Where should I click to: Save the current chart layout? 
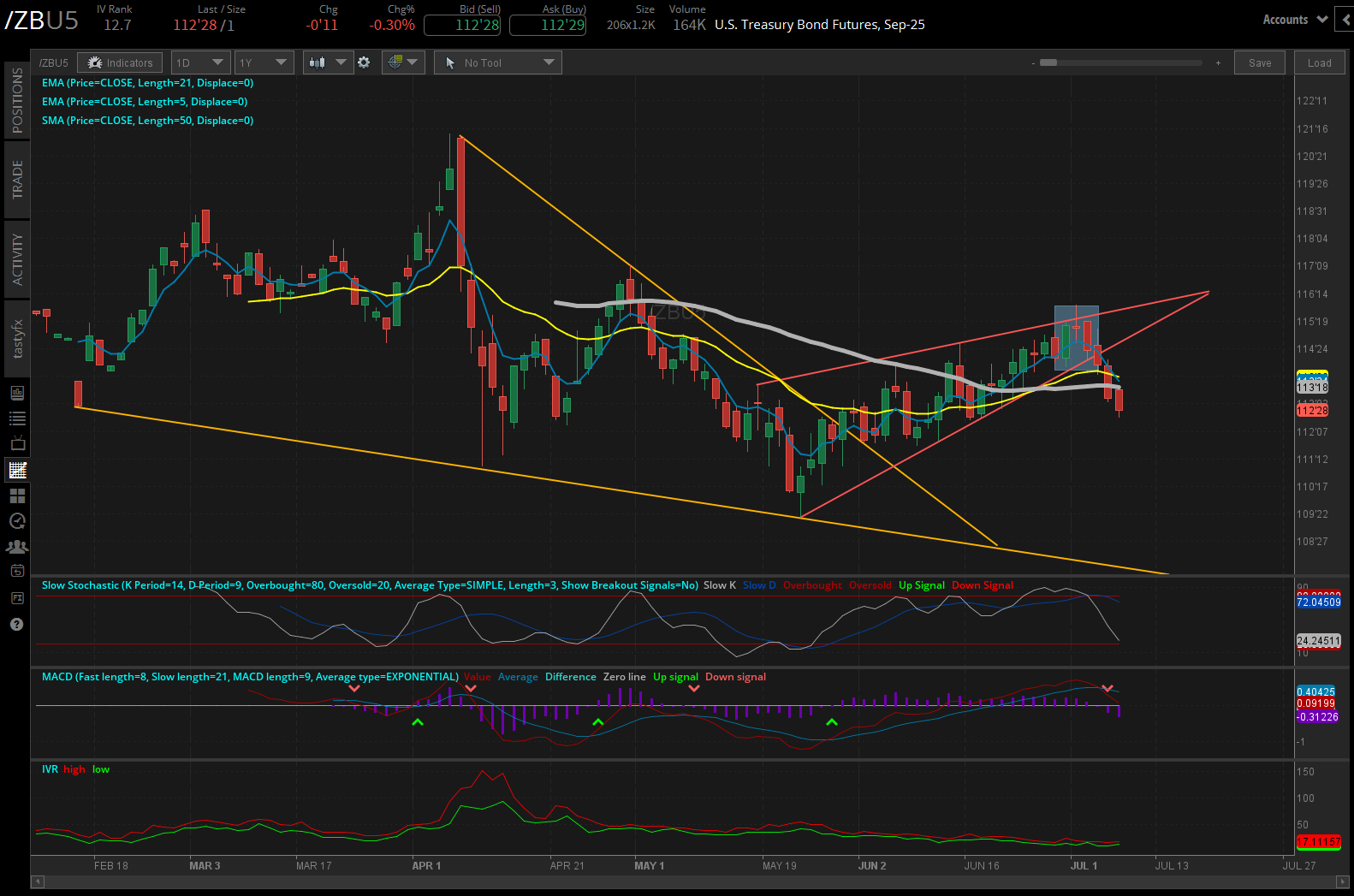click(x=1260, y=62)
